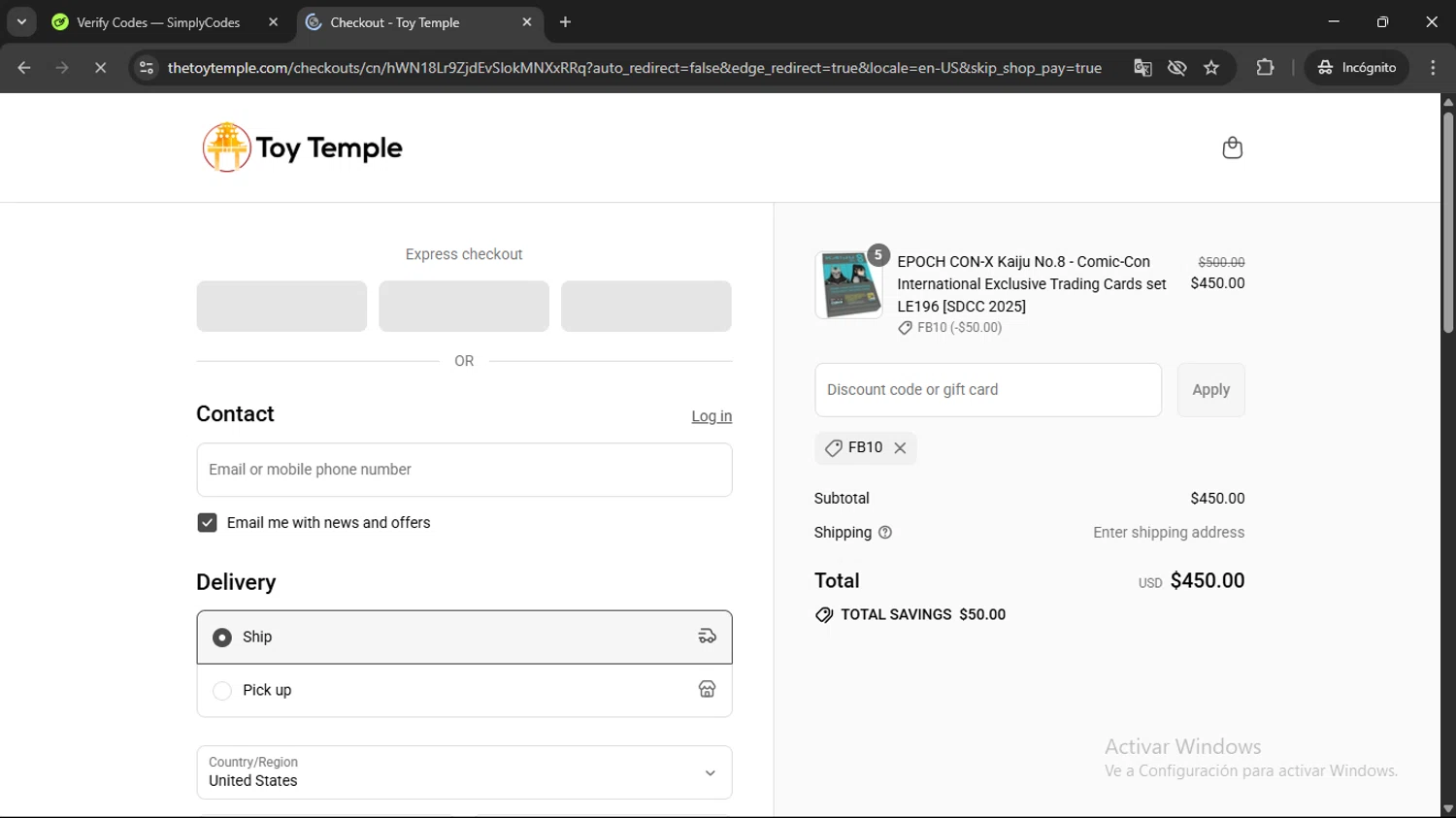Screen dimensions: 1456x818
Task: Uncheck Email me with news and offers
Action: [207, 523]
